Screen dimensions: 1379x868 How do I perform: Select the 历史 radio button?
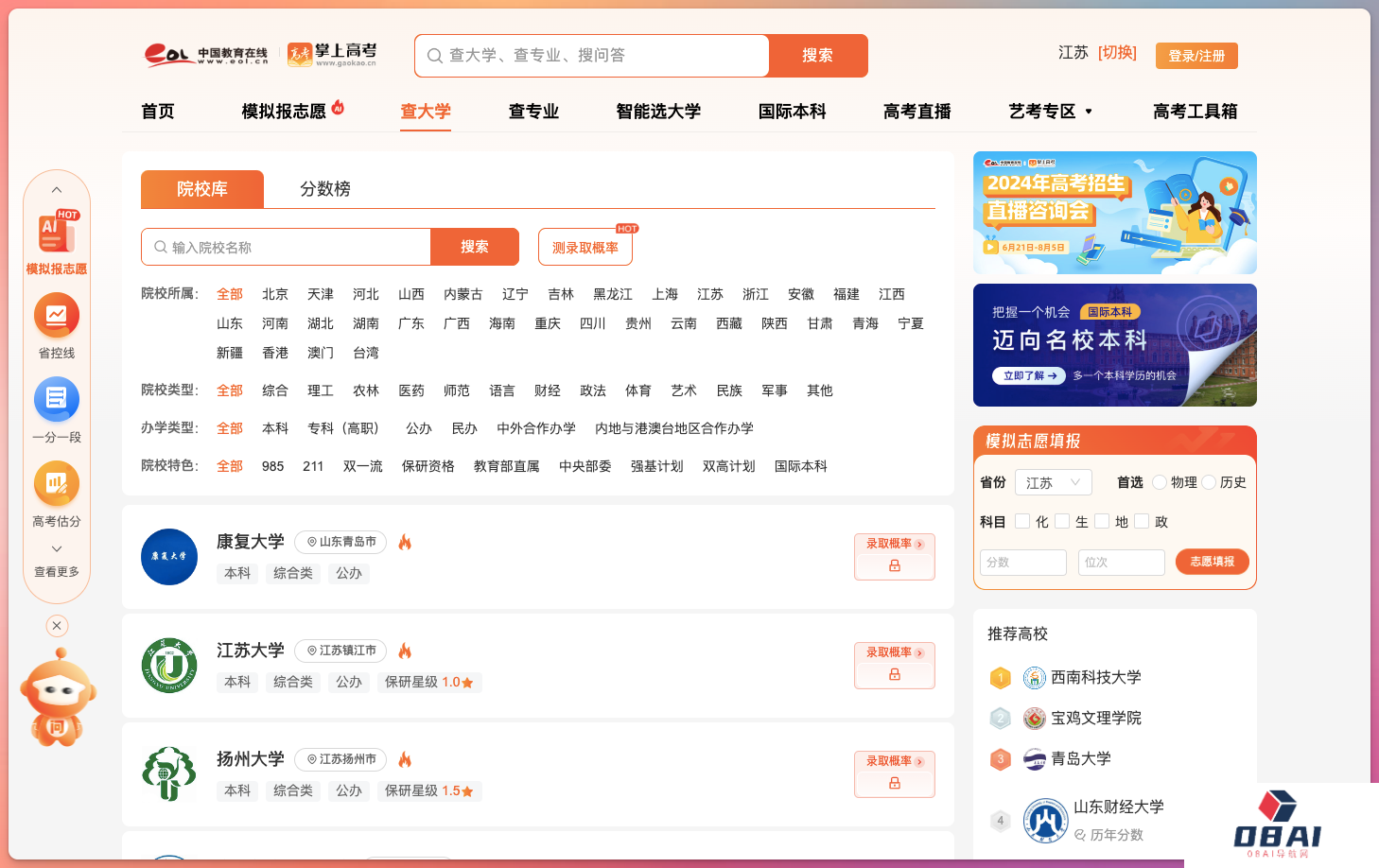[1209, 482]
